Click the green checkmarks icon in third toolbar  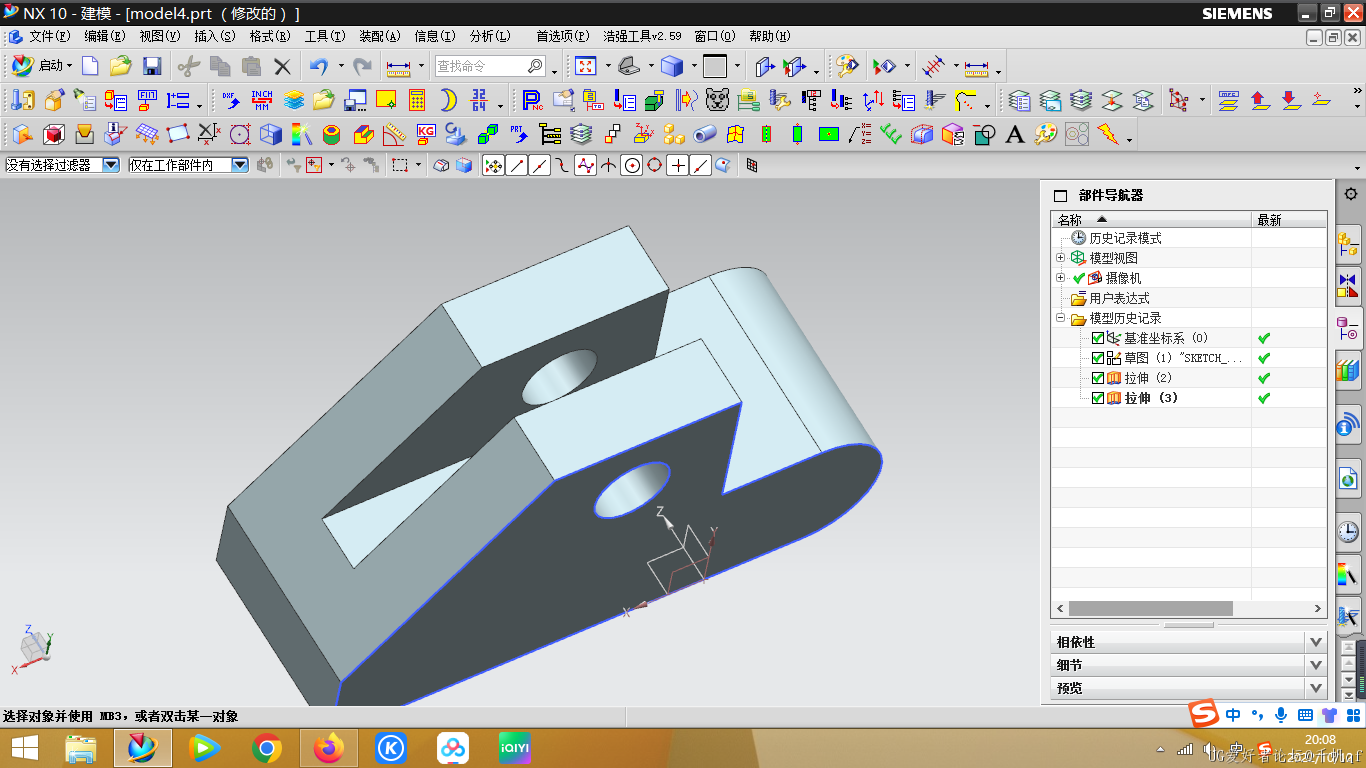(891, 134)
